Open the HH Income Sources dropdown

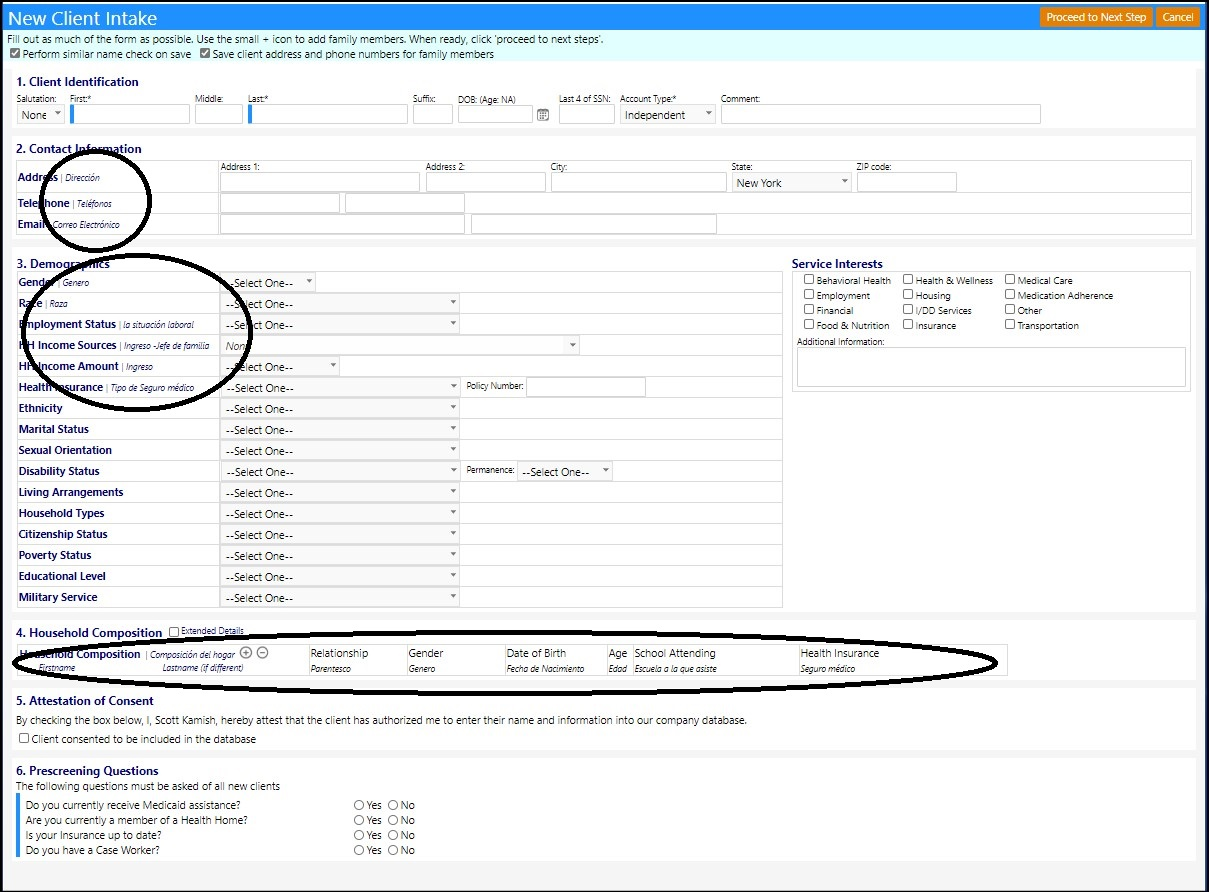click(x=400, y=346)
